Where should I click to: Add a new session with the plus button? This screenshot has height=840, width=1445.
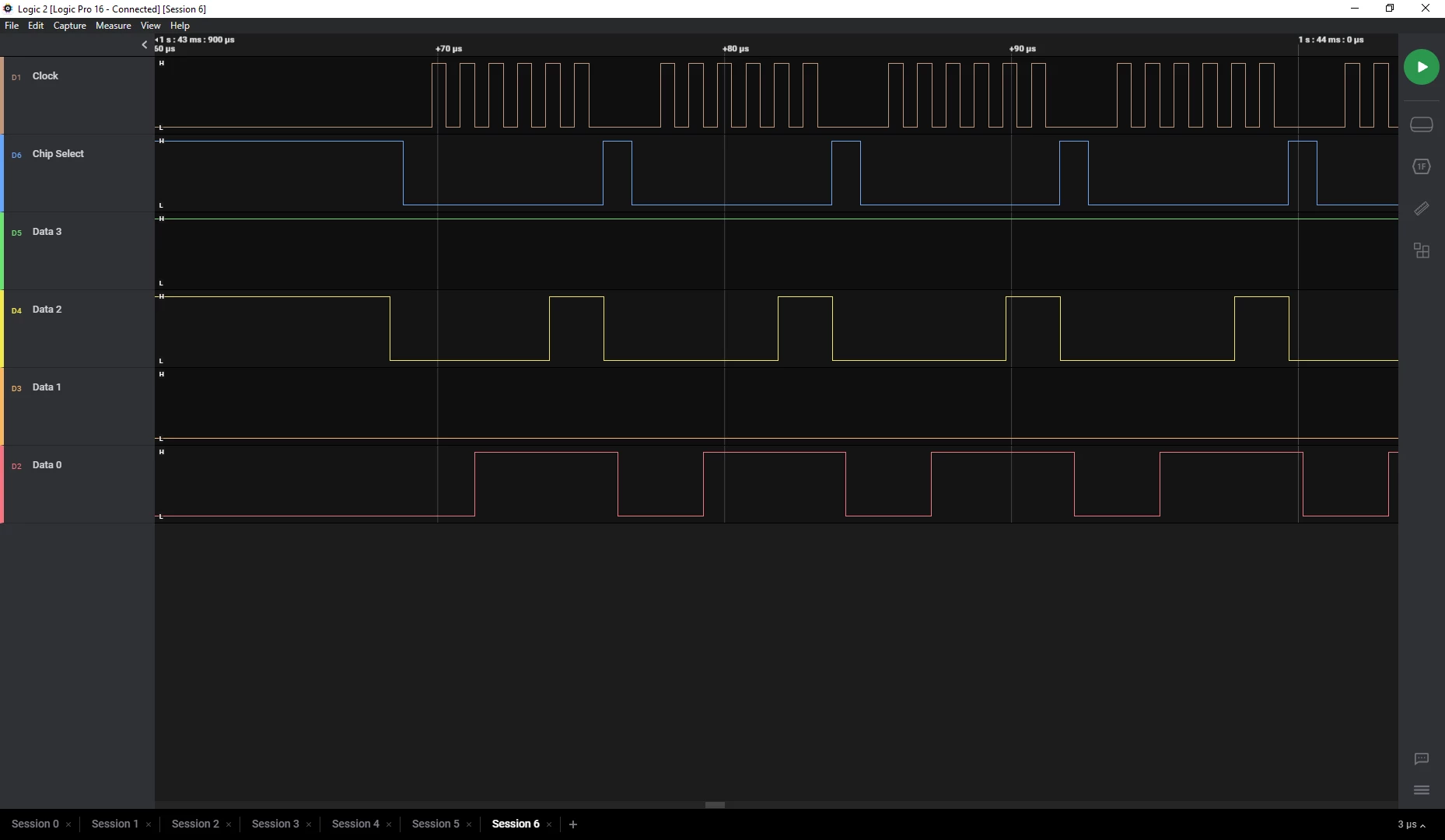click(573, 824)
